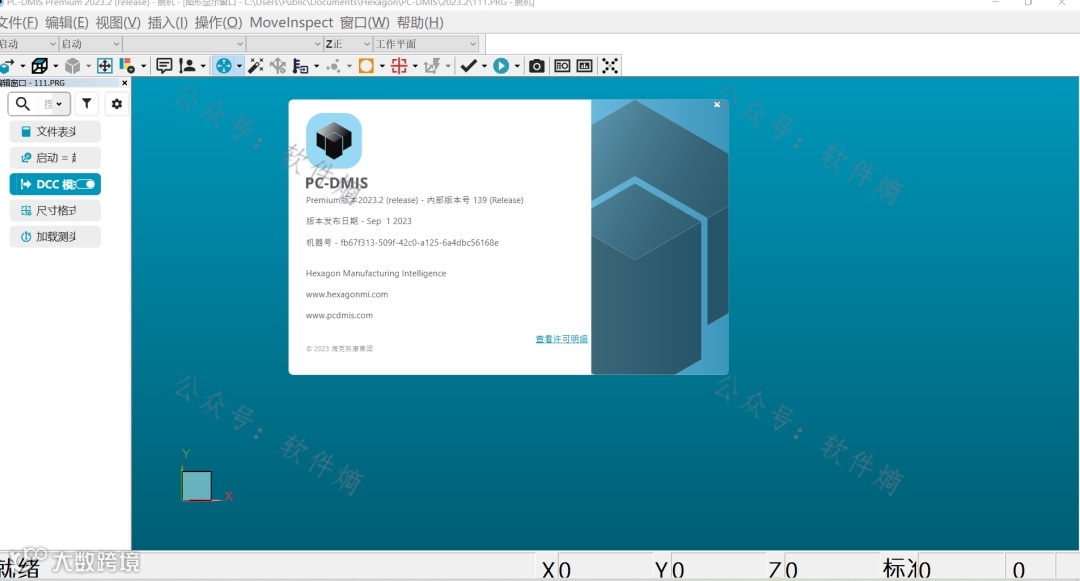Image resolution: width=1080 pixels, height=581 pixels.
Task: Click the operator person icon
Action: pos(187,66)
